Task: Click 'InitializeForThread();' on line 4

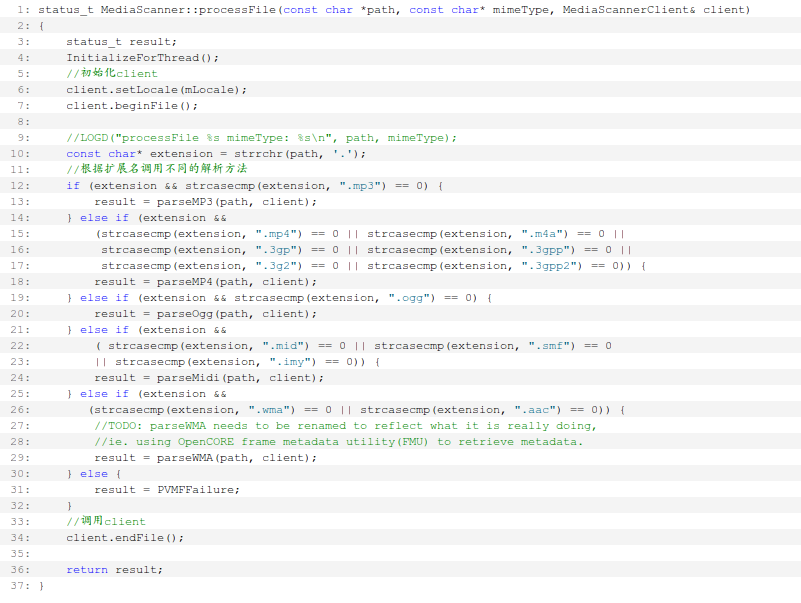Action: point(143,58)
